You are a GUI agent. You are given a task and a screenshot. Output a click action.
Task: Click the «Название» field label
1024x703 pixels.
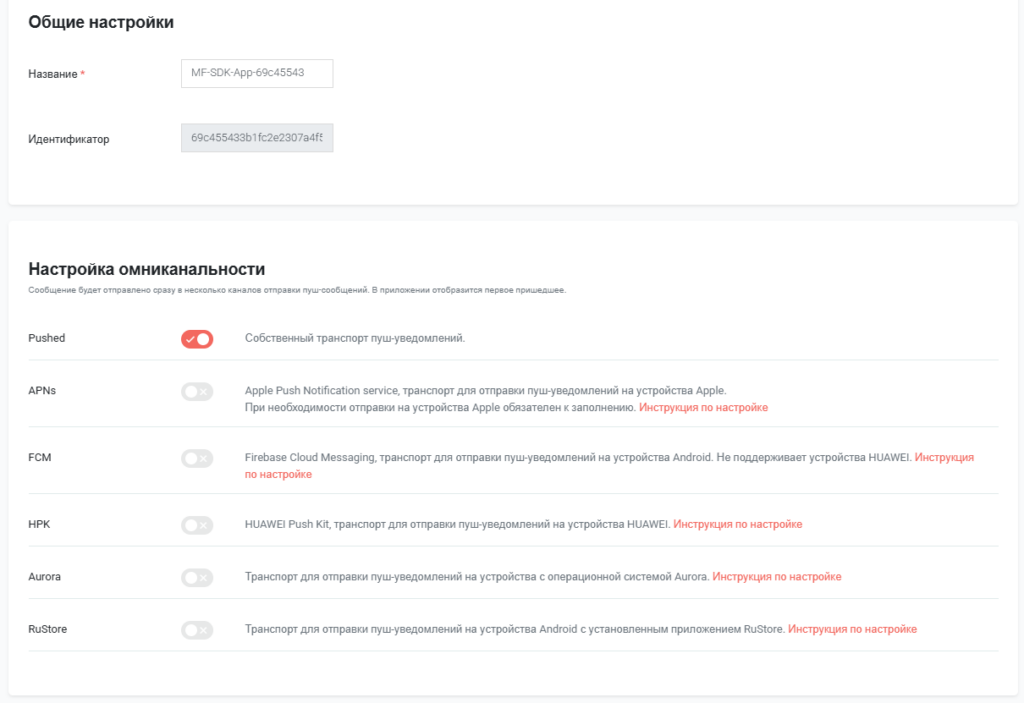pyautogui.click(x=53, y=74)
